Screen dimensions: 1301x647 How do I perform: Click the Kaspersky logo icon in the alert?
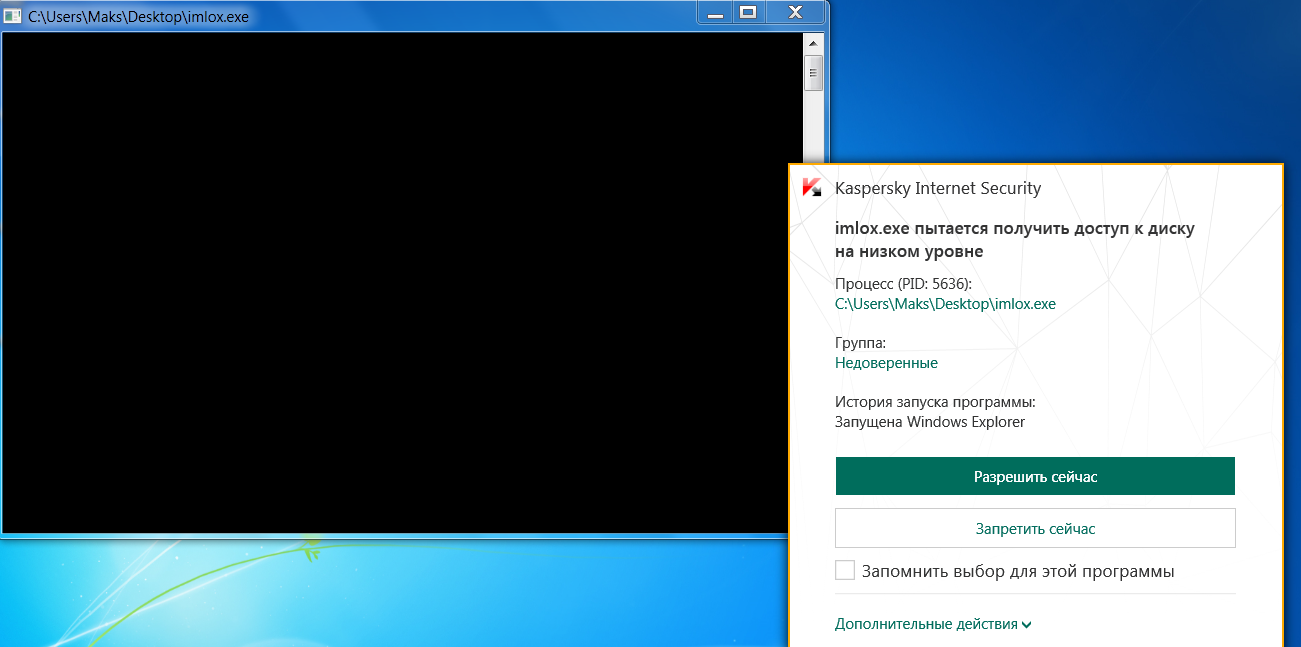[x=812, y=187]
